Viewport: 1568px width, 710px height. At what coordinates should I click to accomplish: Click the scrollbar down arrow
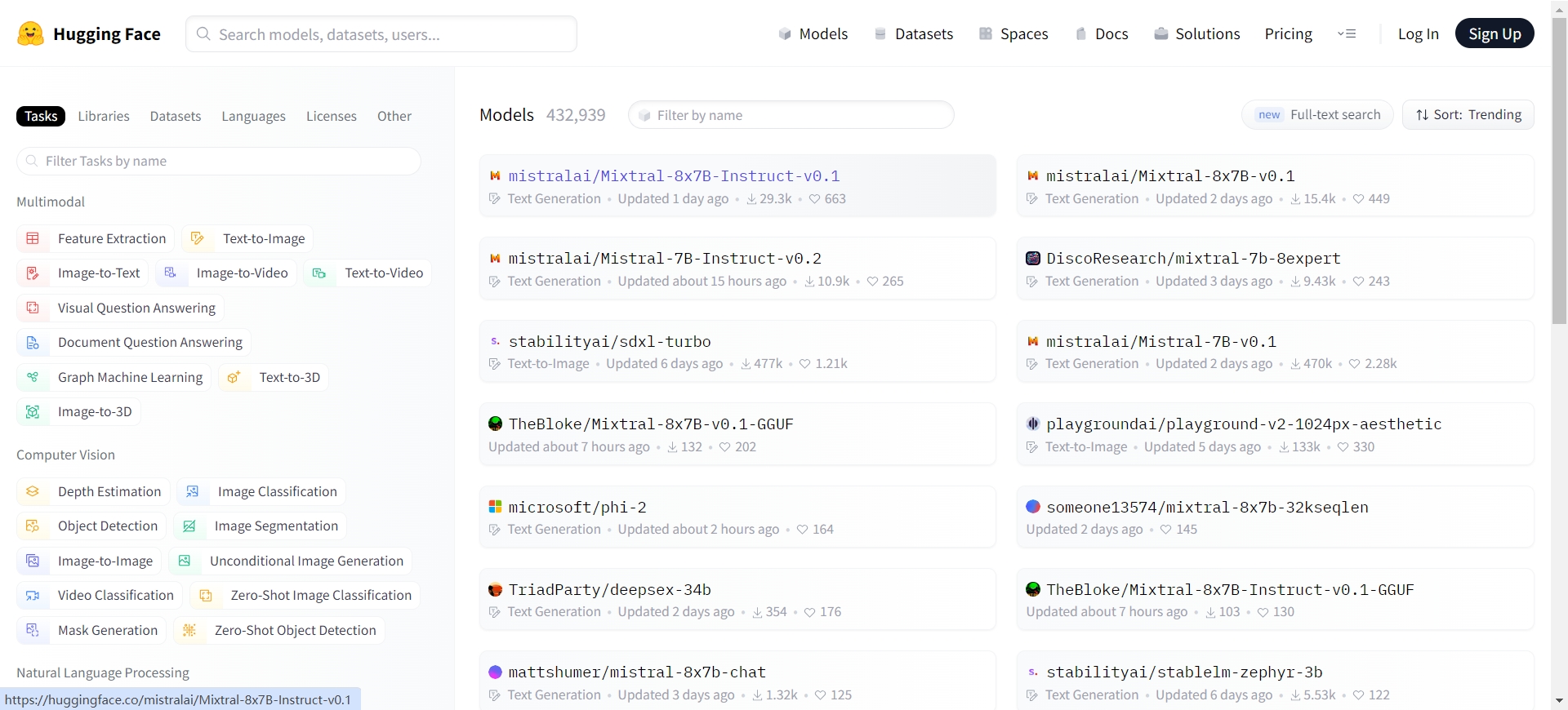pyautogui.click(x=1559, y=701)
